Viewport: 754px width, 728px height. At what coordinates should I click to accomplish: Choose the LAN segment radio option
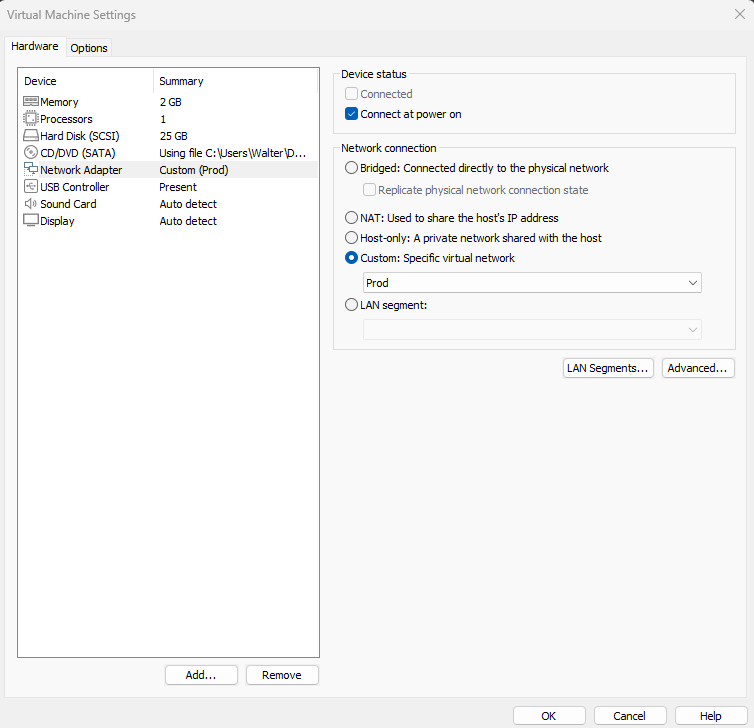(351, 305)
